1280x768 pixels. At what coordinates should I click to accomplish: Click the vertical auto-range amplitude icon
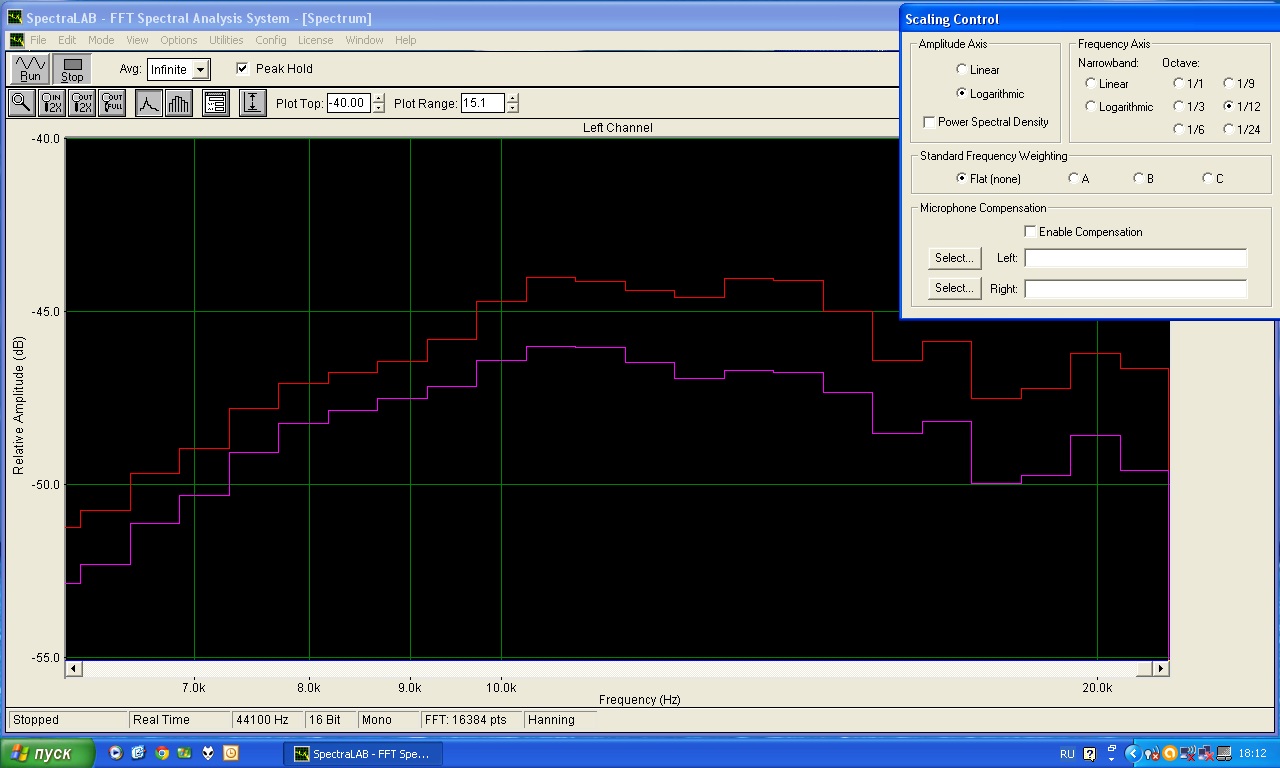click(x=253, y=103)
